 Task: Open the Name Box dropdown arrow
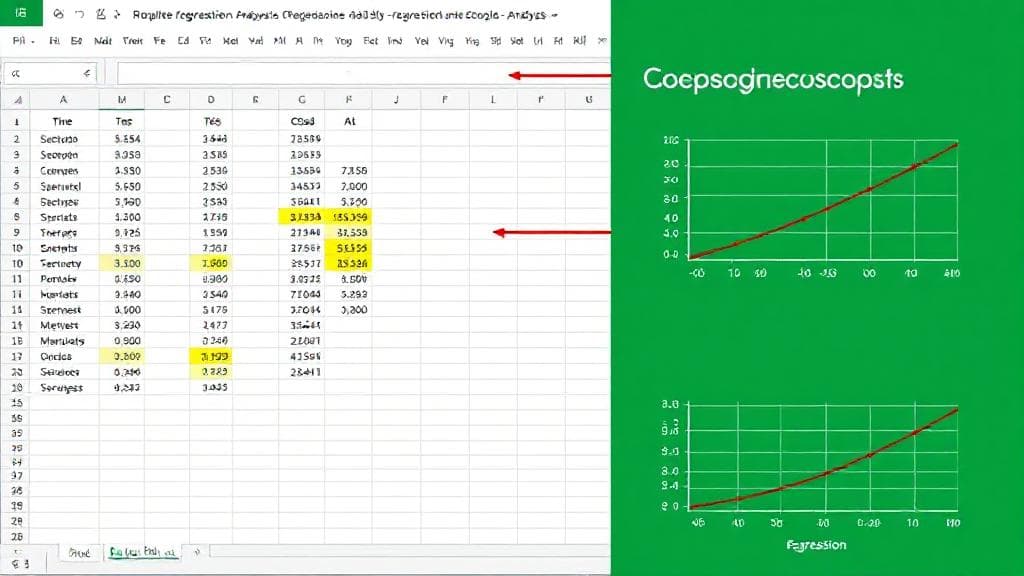click(88, 73)
